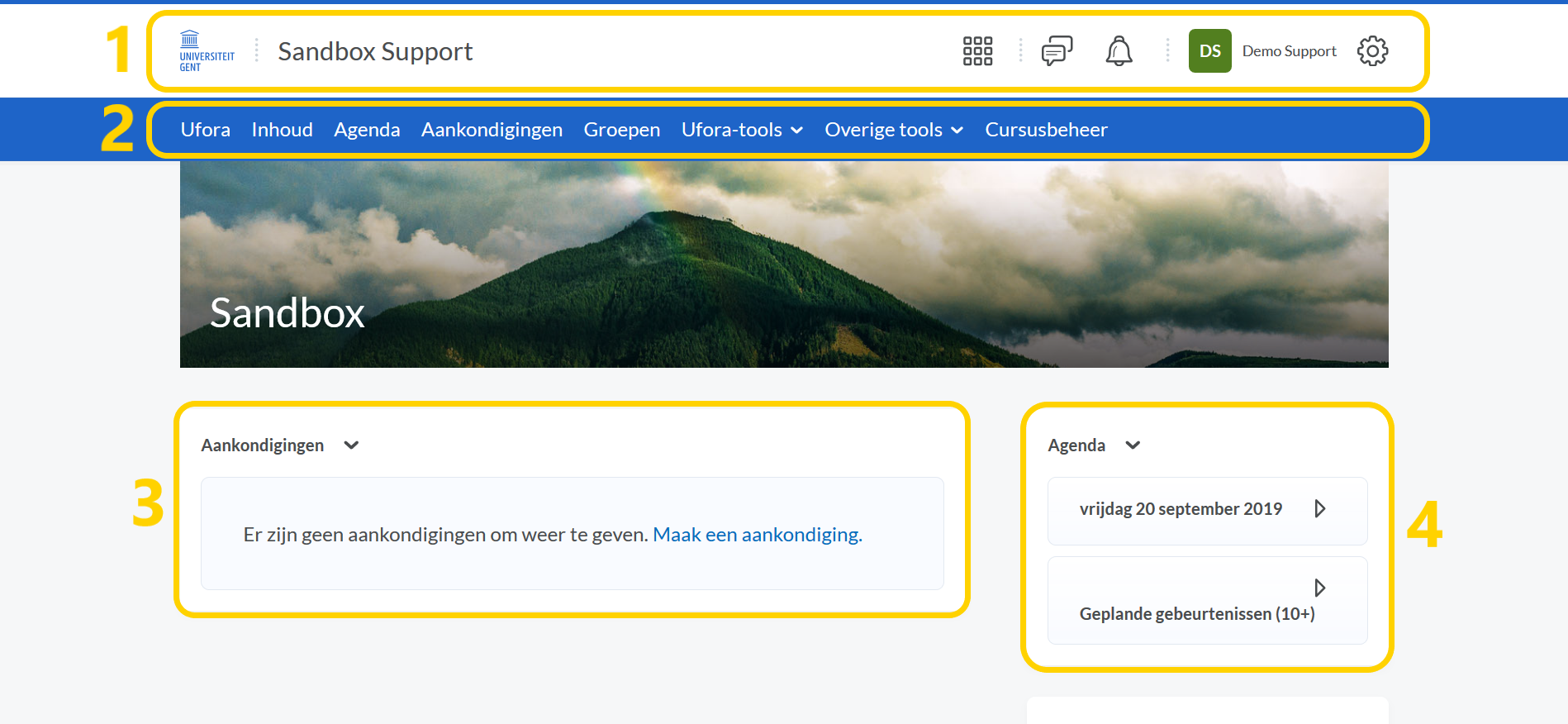Viewport: 1568px width, 724px height.
Task: Click the Demo Support username
Action: (1289, 51)
